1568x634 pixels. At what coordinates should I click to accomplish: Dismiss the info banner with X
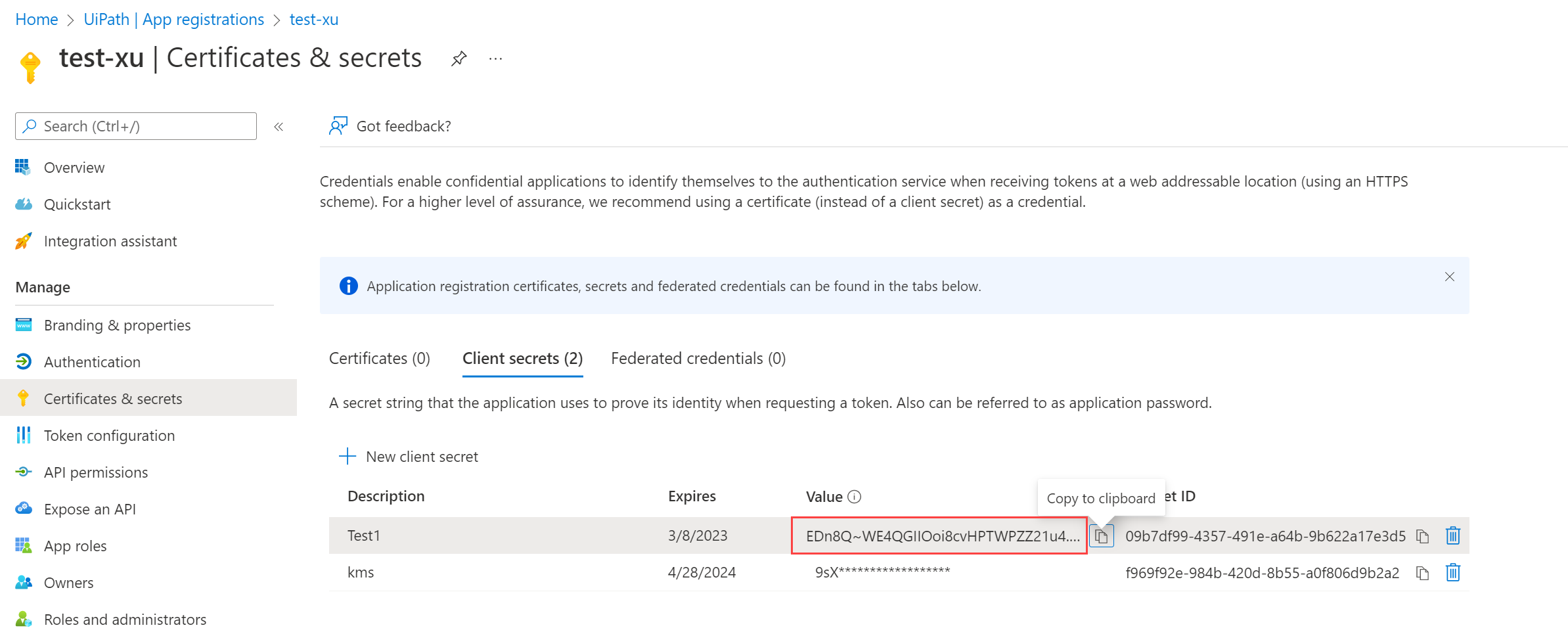coord(1450,277)
